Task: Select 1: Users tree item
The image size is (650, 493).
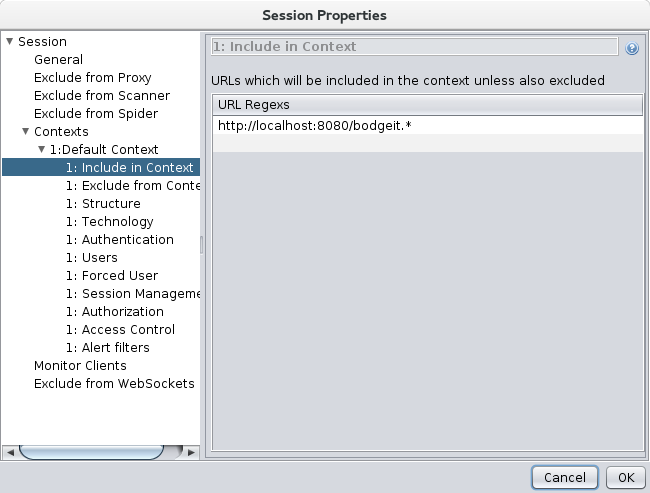Action: pyautogui.click(x=98, y=258)
